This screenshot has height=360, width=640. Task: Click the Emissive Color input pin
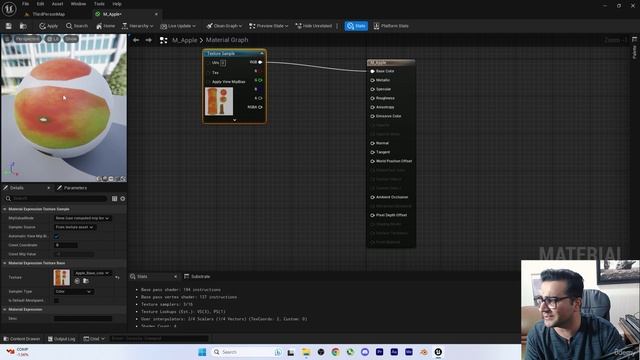pyautogui.click(x=372, y=116)
